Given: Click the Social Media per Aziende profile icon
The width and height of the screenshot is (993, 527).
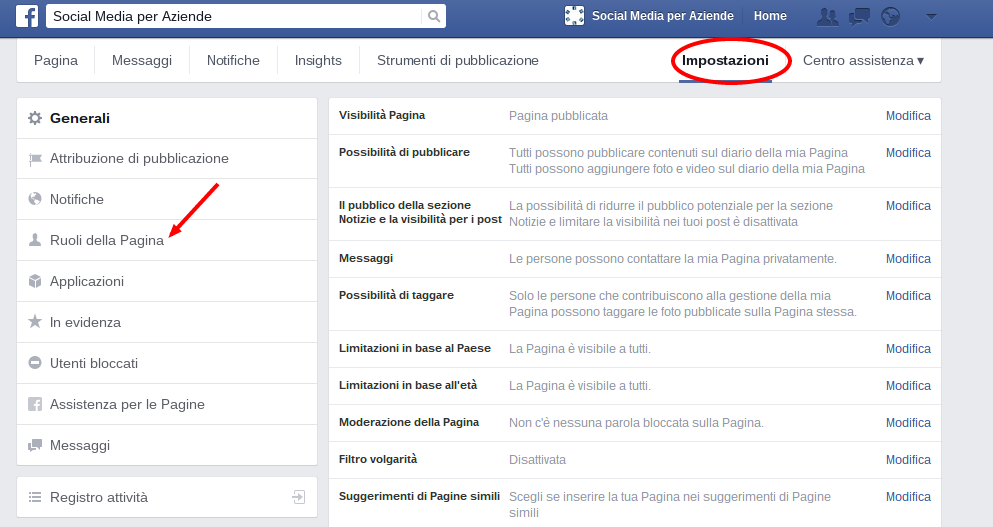Looking at the screenshot, I should [x=574, y=16].
